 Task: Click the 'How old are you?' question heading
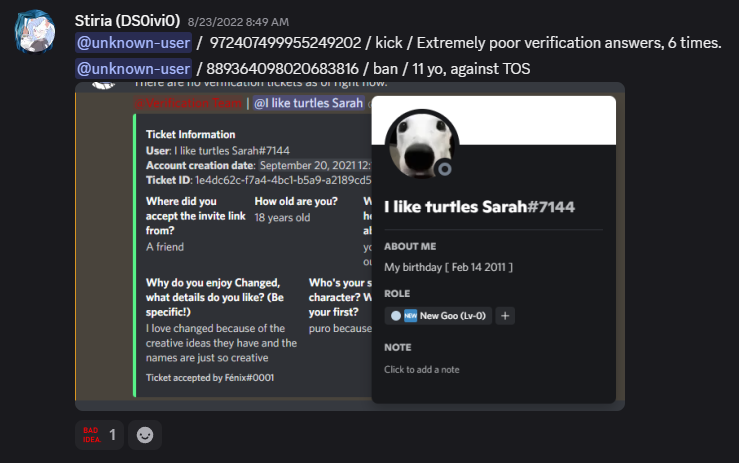click(x=296, y=201)
